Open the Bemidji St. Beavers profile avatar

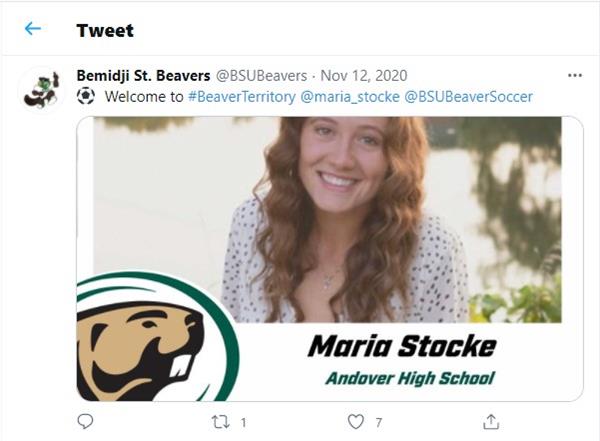pyautogui.click(x=42, y=90)
